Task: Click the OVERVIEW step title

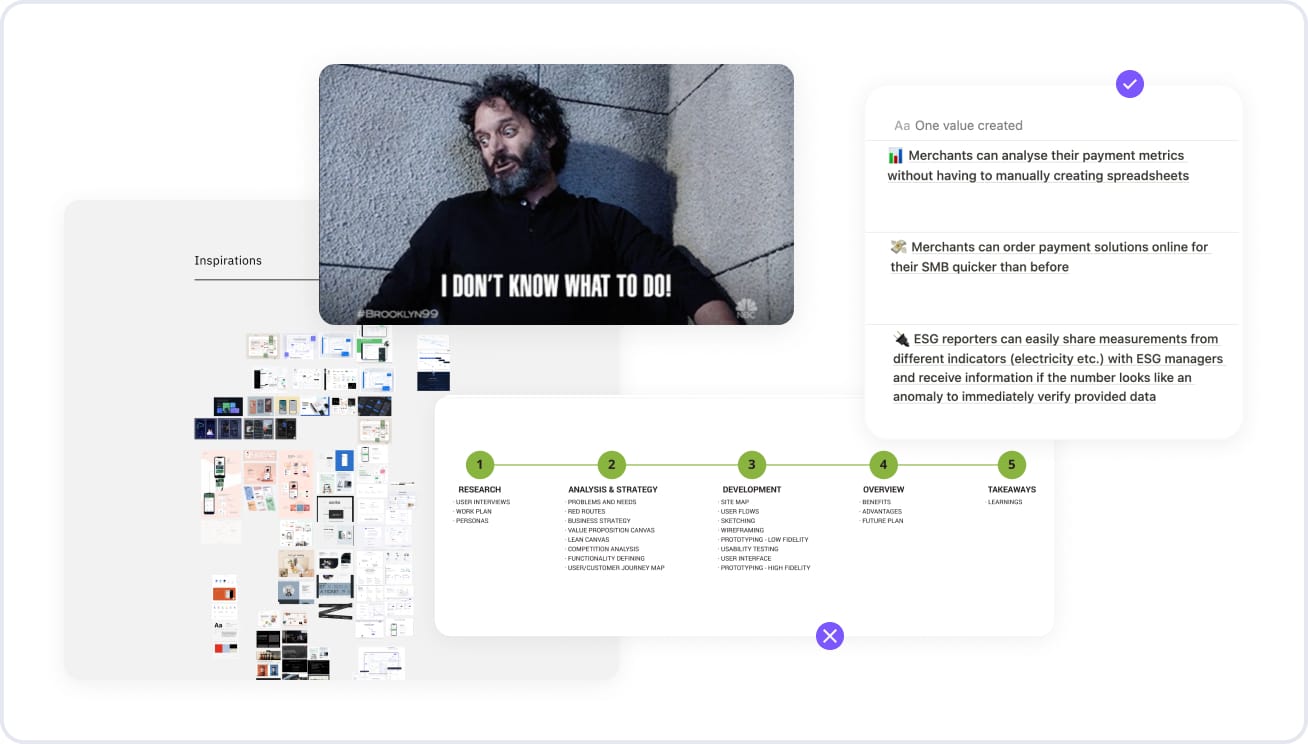Action: [x=883, y=490]
